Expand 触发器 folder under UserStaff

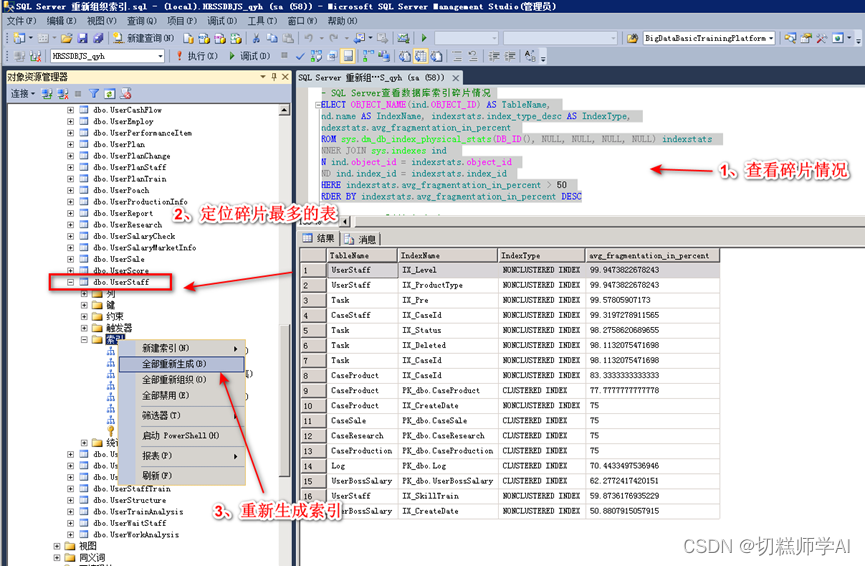[84, 328]
